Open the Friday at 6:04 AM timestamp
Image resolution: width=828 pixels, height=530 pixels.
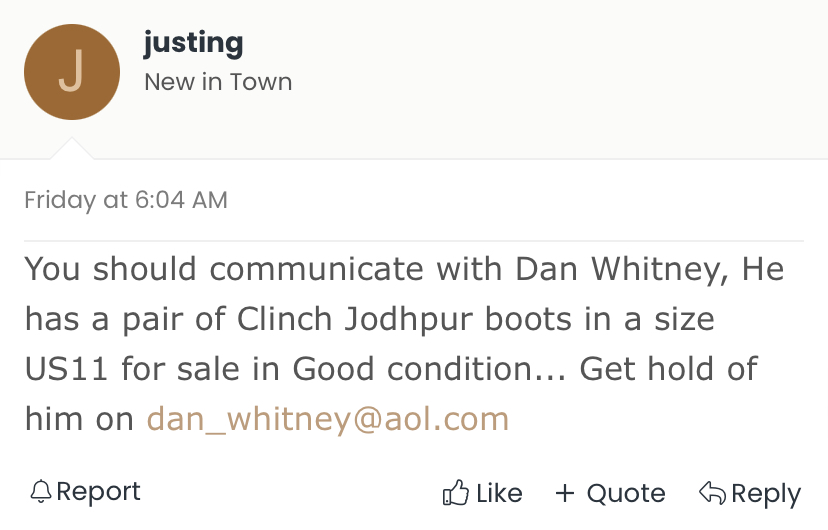(x=126, y=200)
